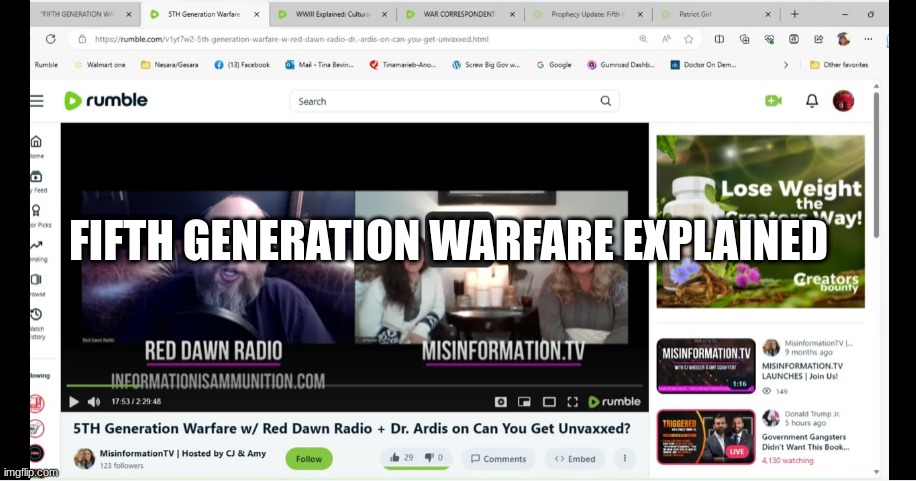Open Screw Big Gov bookmark
The height and width of the screenshot is (481, 916).
tap(486, 65)
